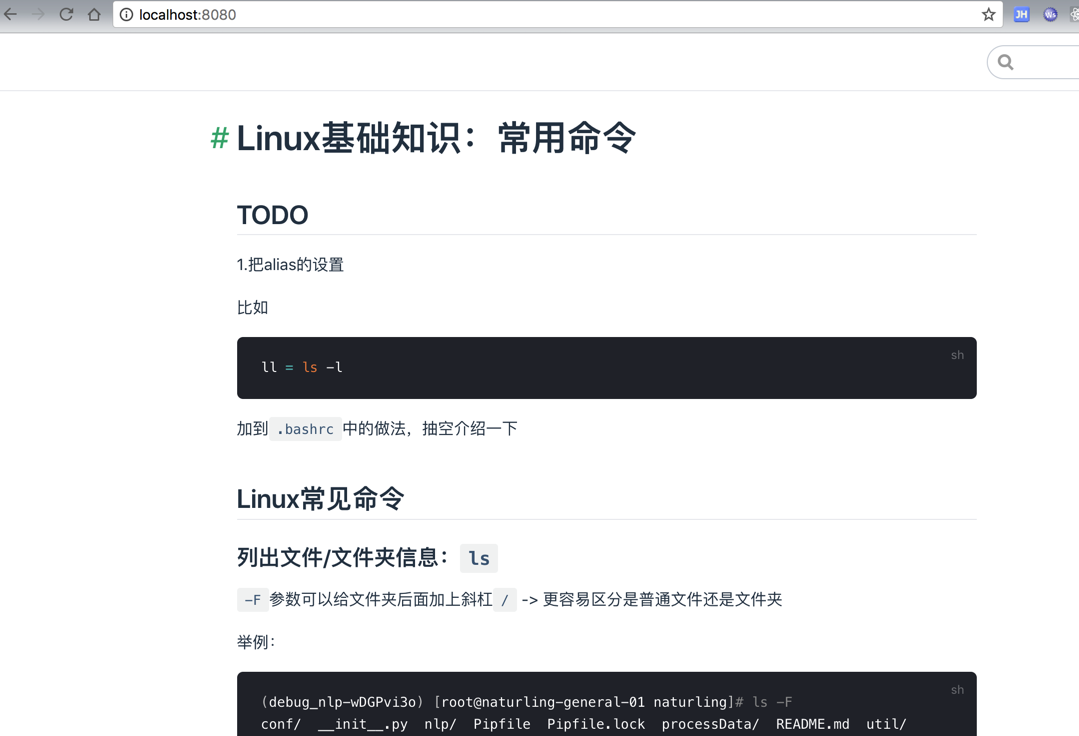The height and width of the screenshot is (736, 1079).
Task: Open the round Ws extension icon
Action: point(1050,15)
